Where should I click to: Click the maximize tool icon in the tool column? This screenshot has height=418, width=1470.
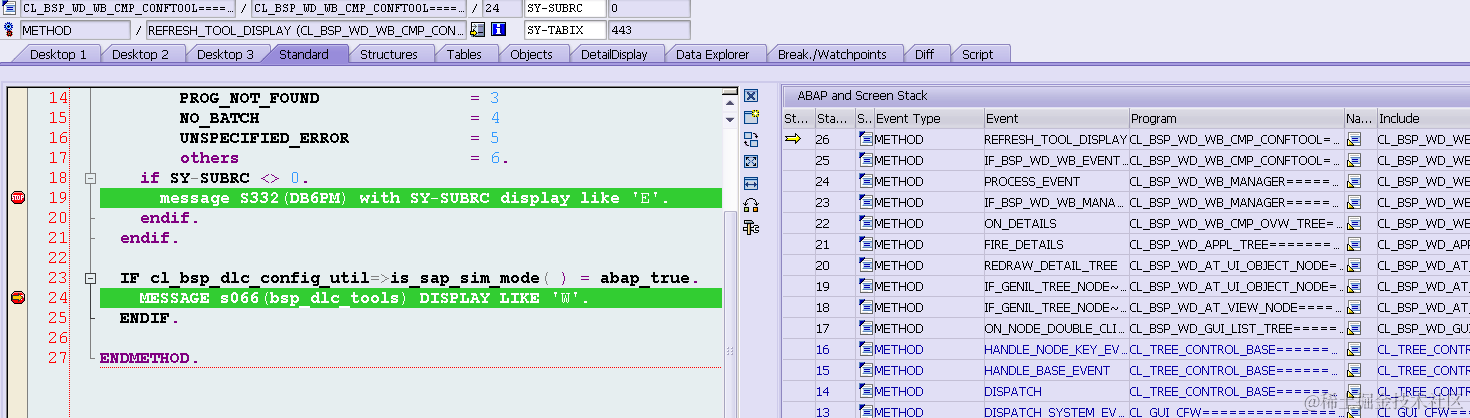point(751,161)
